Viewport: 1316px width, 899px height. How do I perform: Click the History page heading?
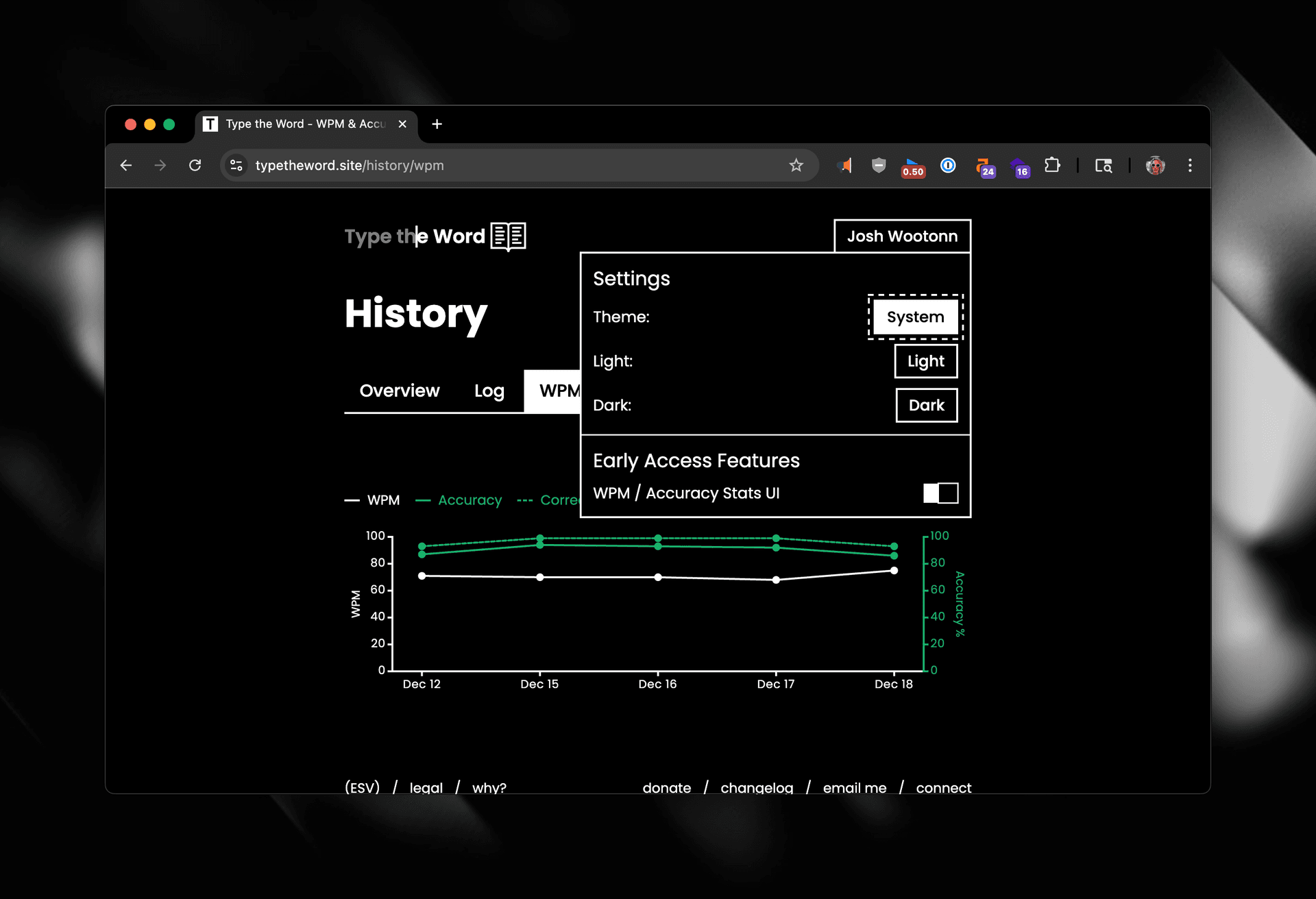(416, 315)
